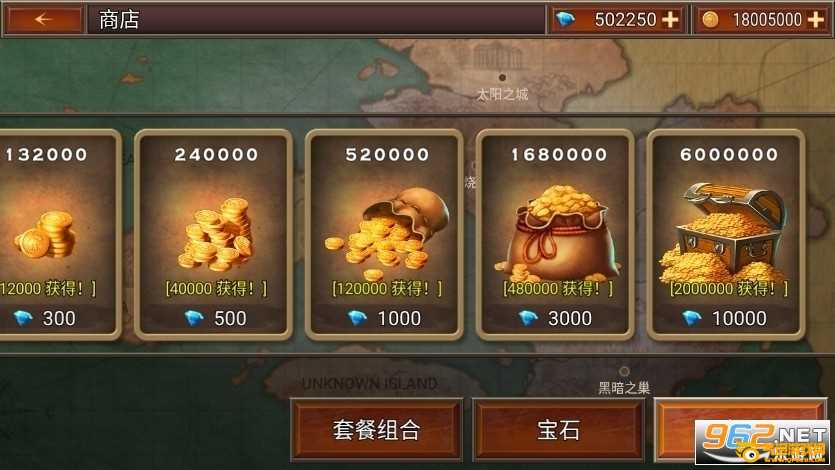Add more gems with the plus icon
835x470 pixels.
click(670, 20)
